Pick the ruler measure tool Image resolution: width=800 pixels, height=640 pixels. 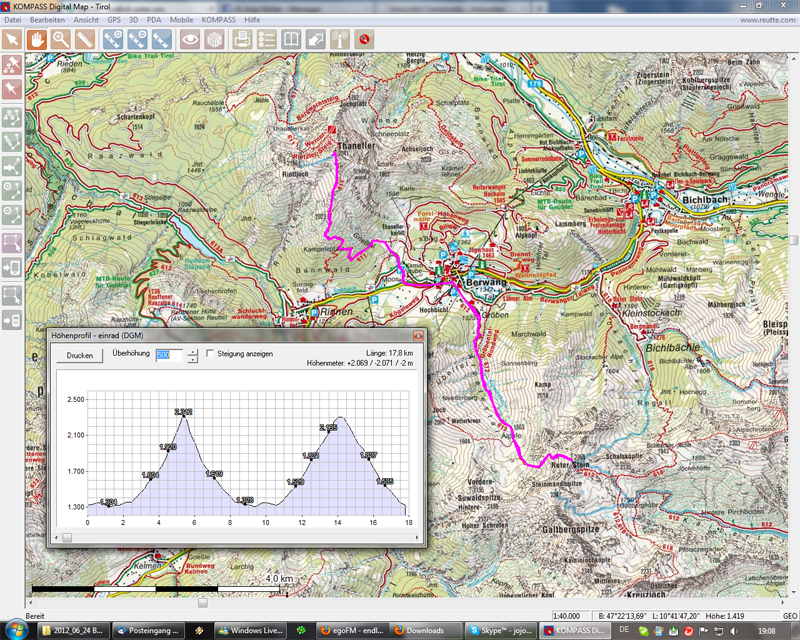pyautogui.click(x=86, y=39)
